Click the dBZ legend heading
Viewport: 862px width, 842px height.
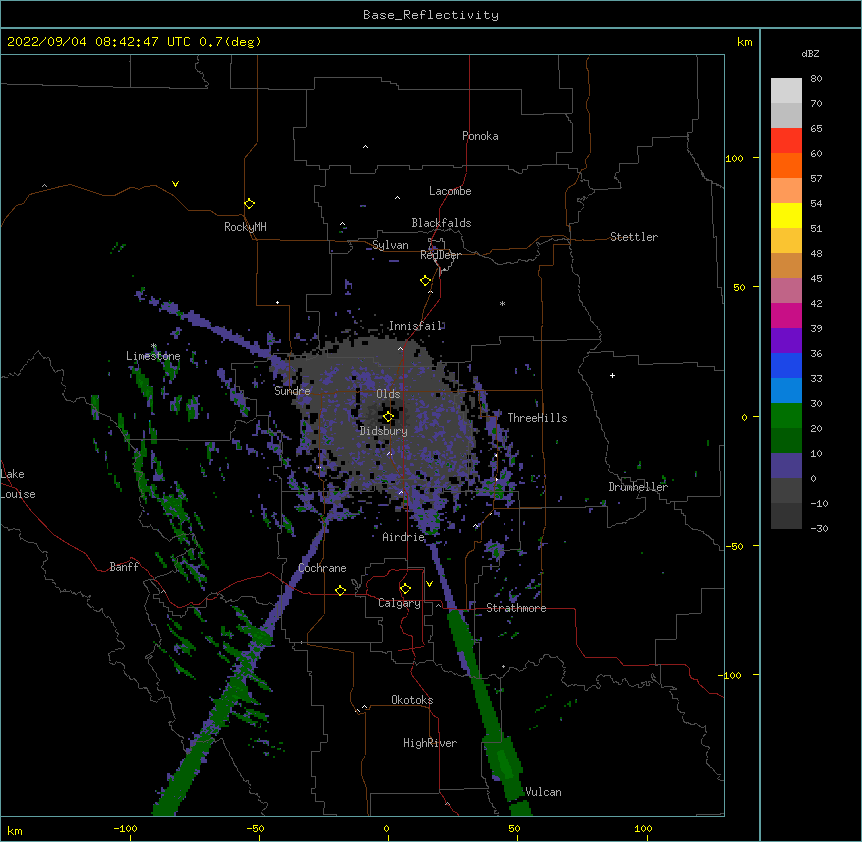[810, 53]
